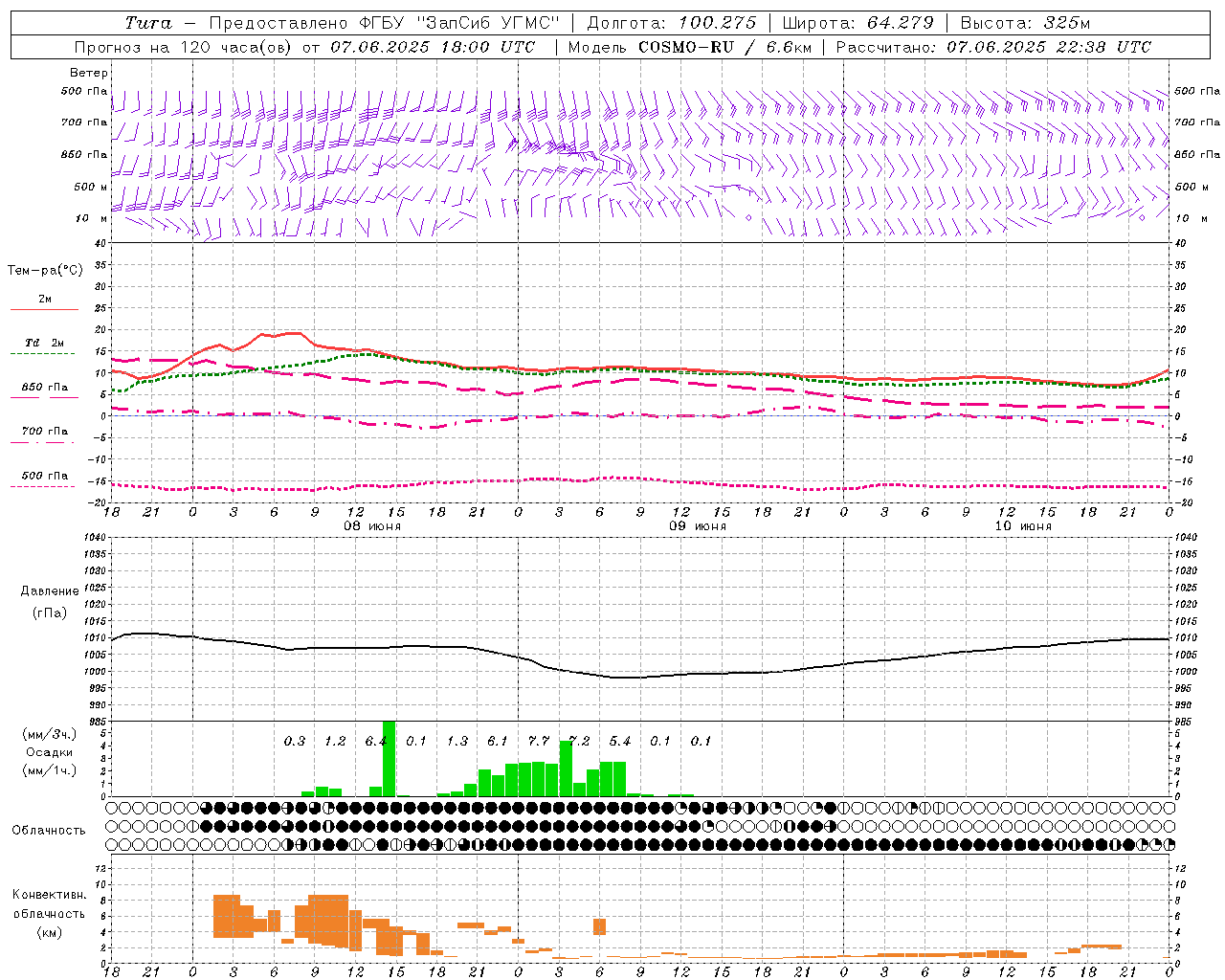Image resolution: width=1225 pixels, height=980 pixels.
Task: Click the '6.1' three-hour precipitation value
Action: pos(498,741)
